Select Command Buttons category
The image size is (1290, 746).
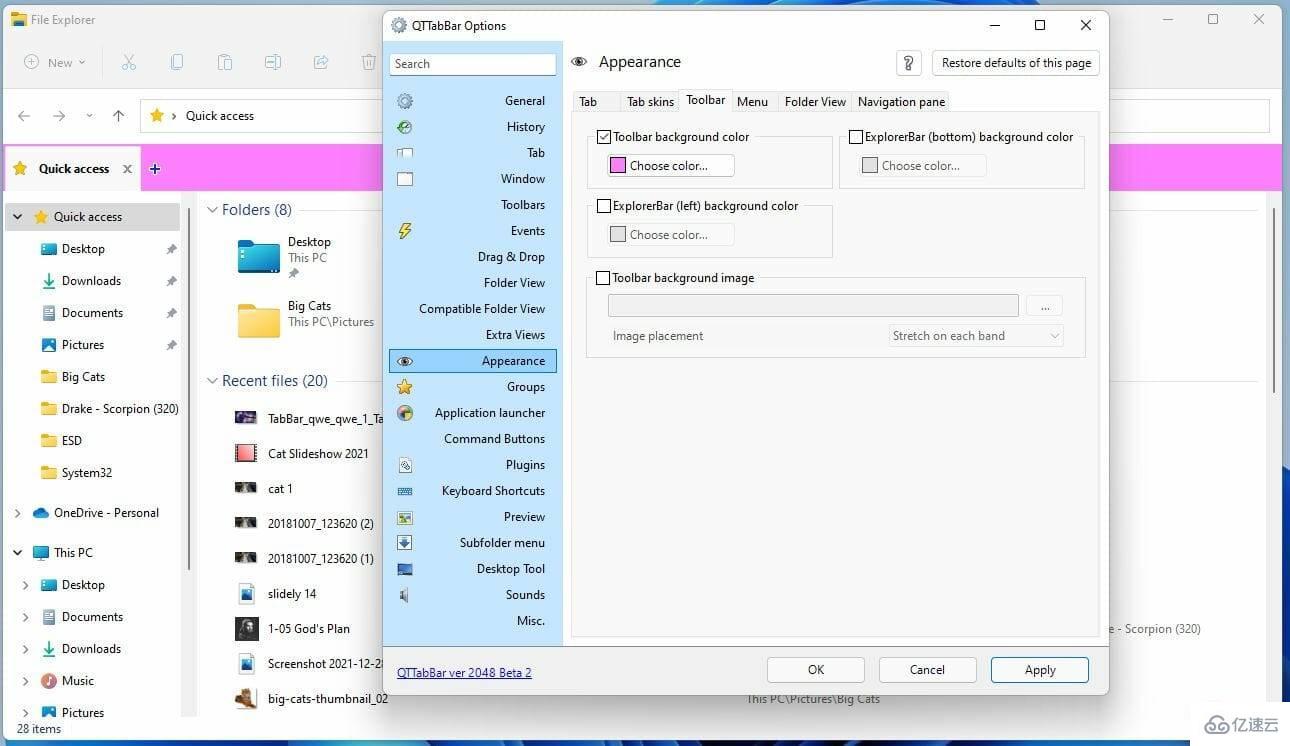(x=473, y=439)
